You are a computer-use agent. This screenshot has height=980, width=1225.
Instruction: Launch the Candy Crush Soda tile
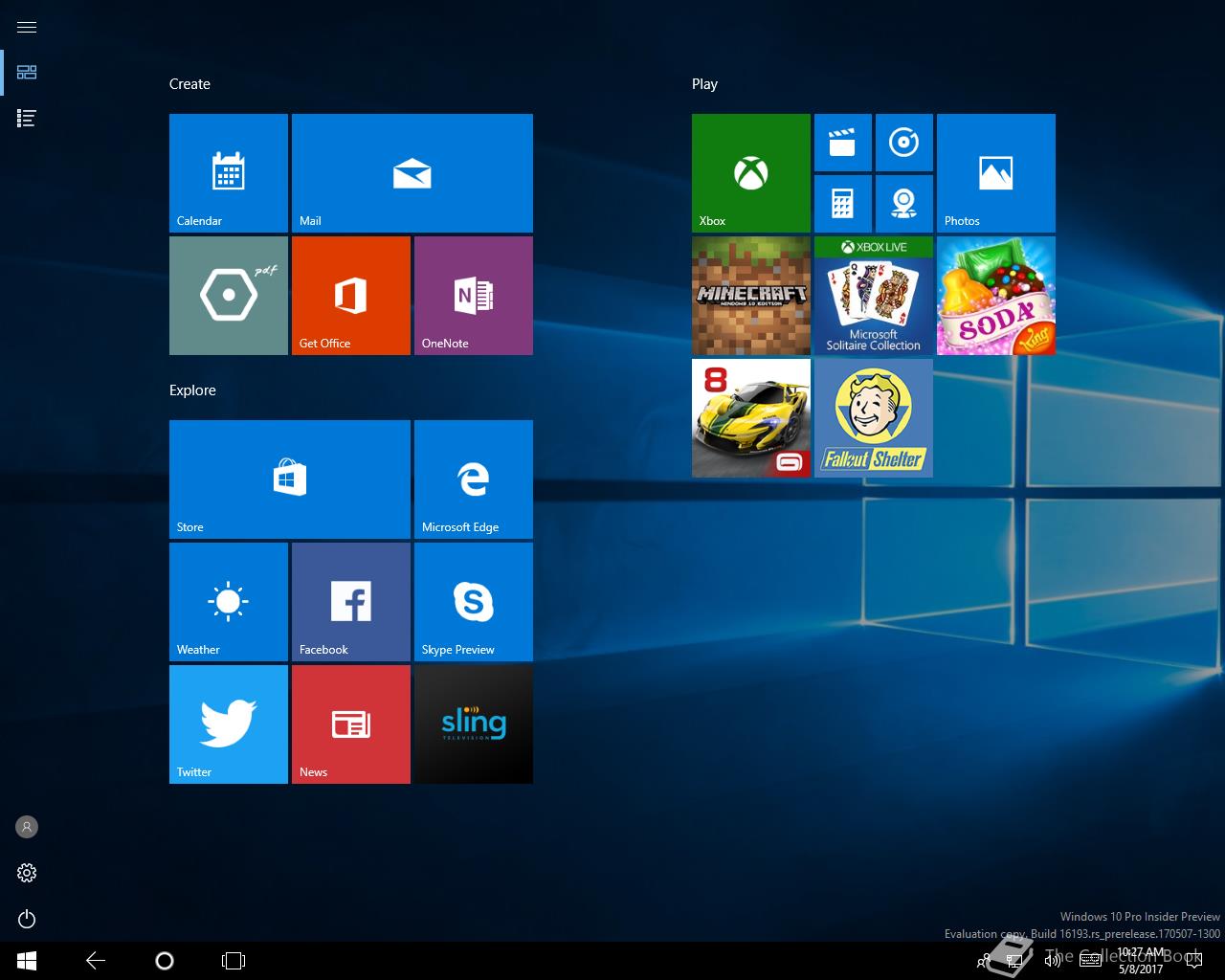point(996,296)
